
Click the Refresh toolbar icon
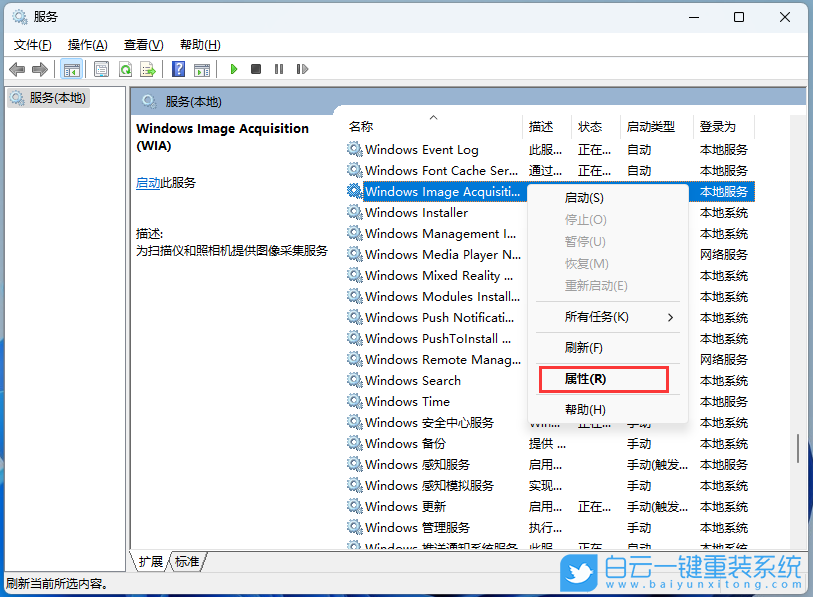coord(125,69)
